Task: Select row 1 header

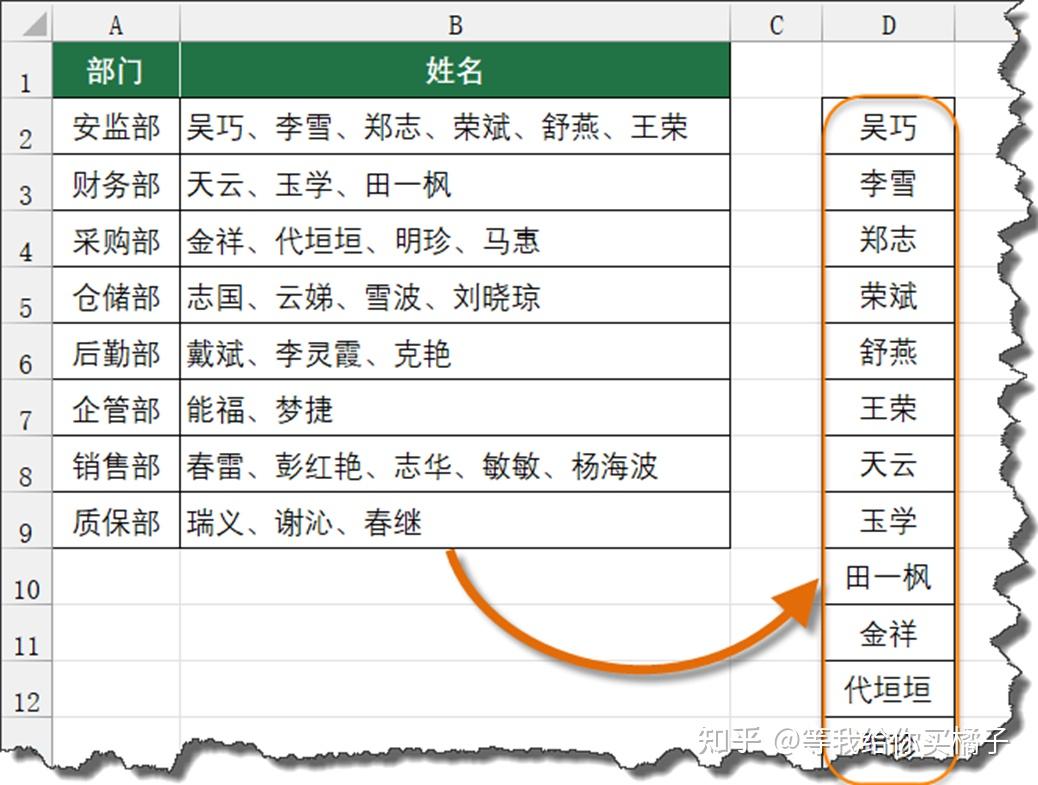Action: point(26,70)
